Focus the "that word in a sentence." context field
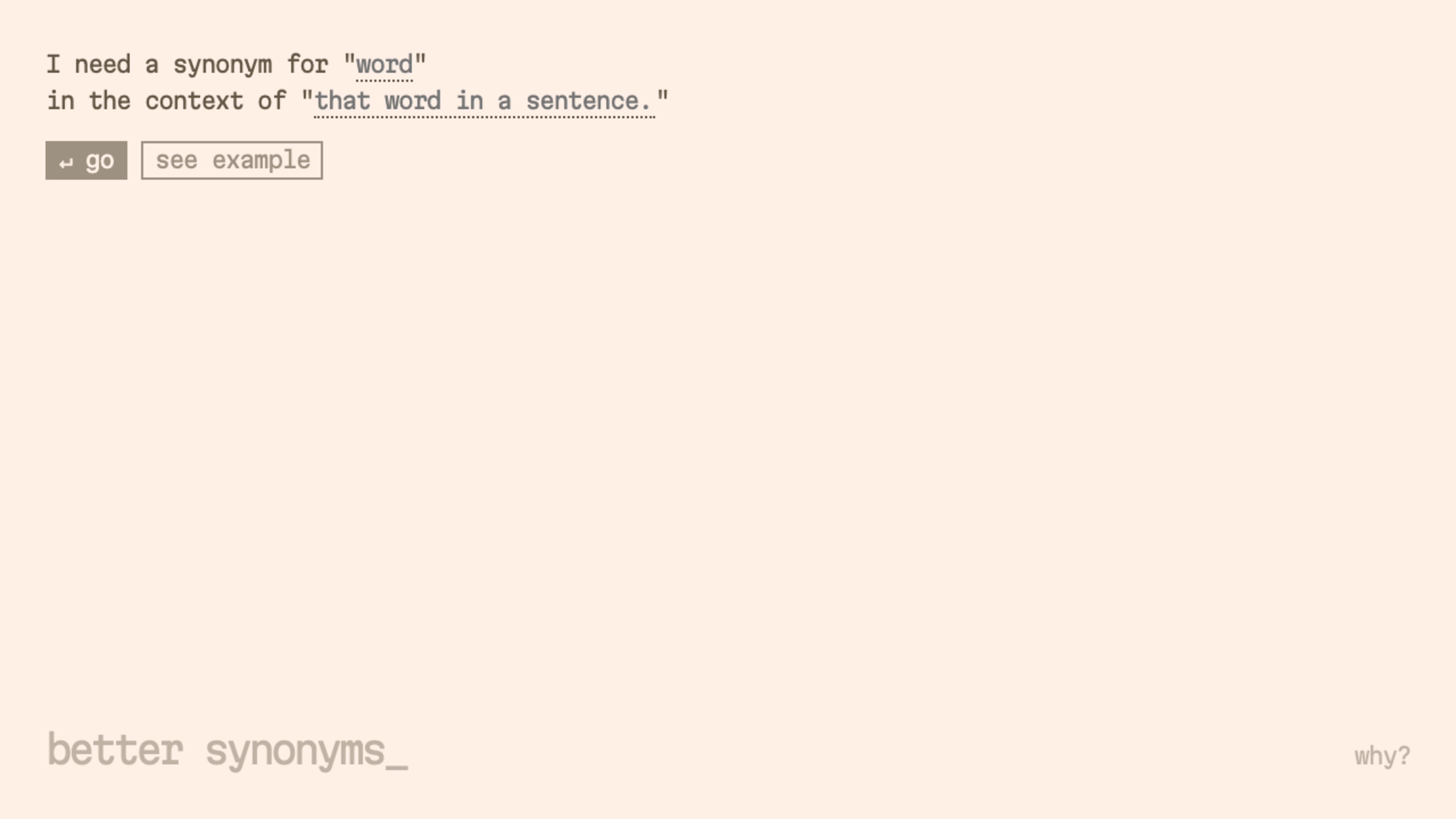 485,102
